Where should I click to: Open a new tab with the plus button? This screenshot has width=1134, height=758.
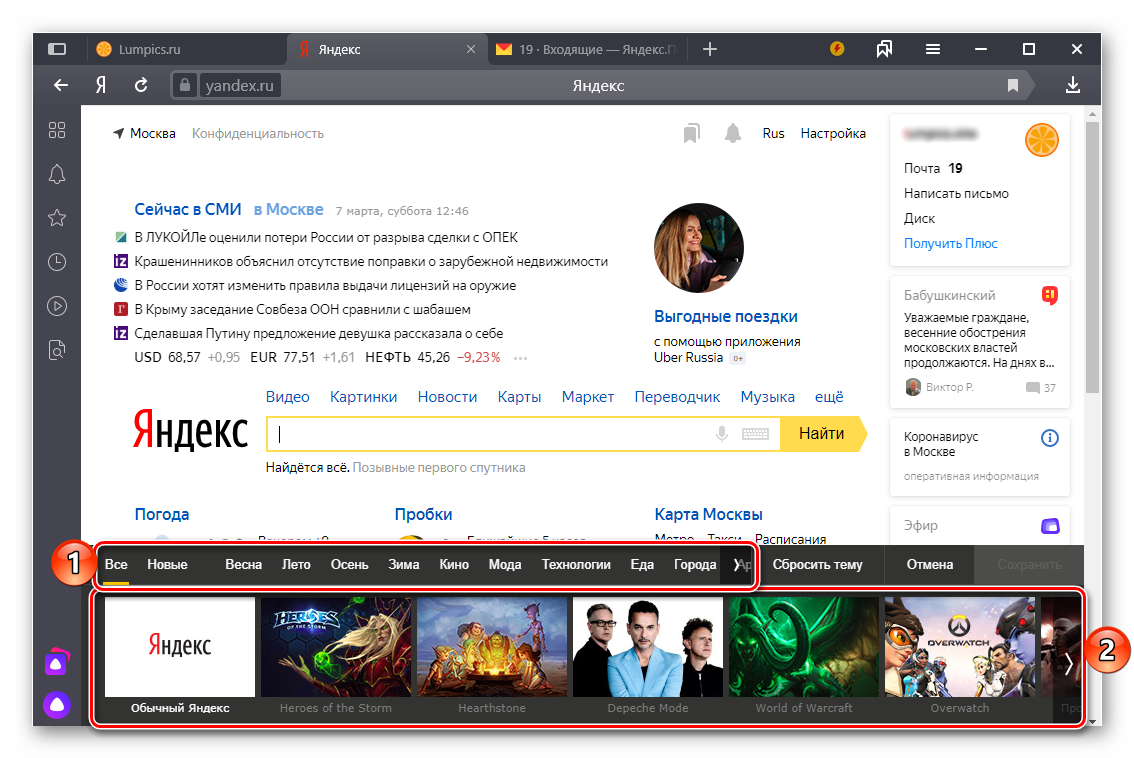click(x=709, y=49)
